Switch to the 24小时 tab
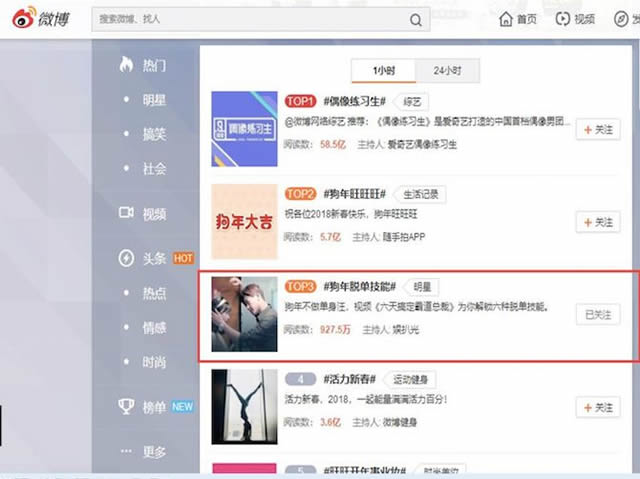This screenshot has height=479, width=640. (x=448, y=70)
